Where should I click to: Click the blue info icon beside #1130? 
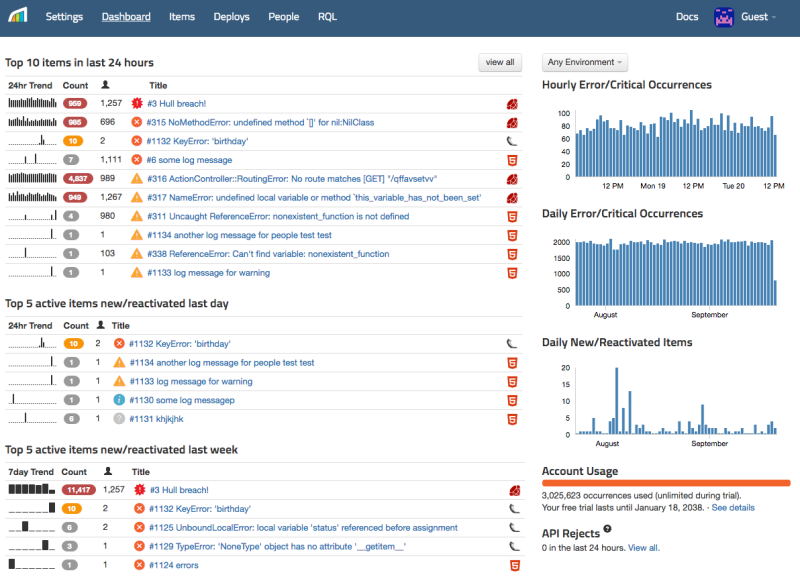pos(119,399)
